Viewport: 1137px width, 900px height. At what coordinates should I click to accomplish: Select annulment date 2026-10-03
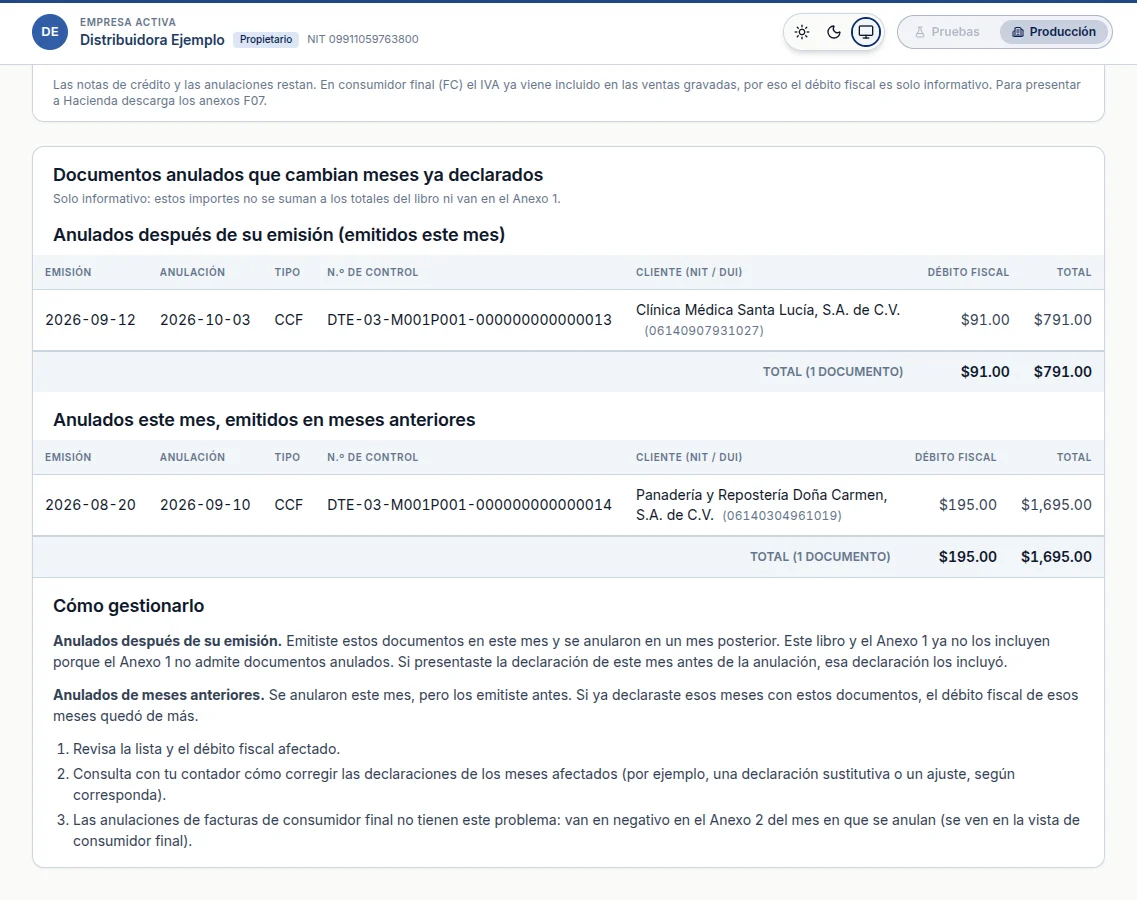205,320
